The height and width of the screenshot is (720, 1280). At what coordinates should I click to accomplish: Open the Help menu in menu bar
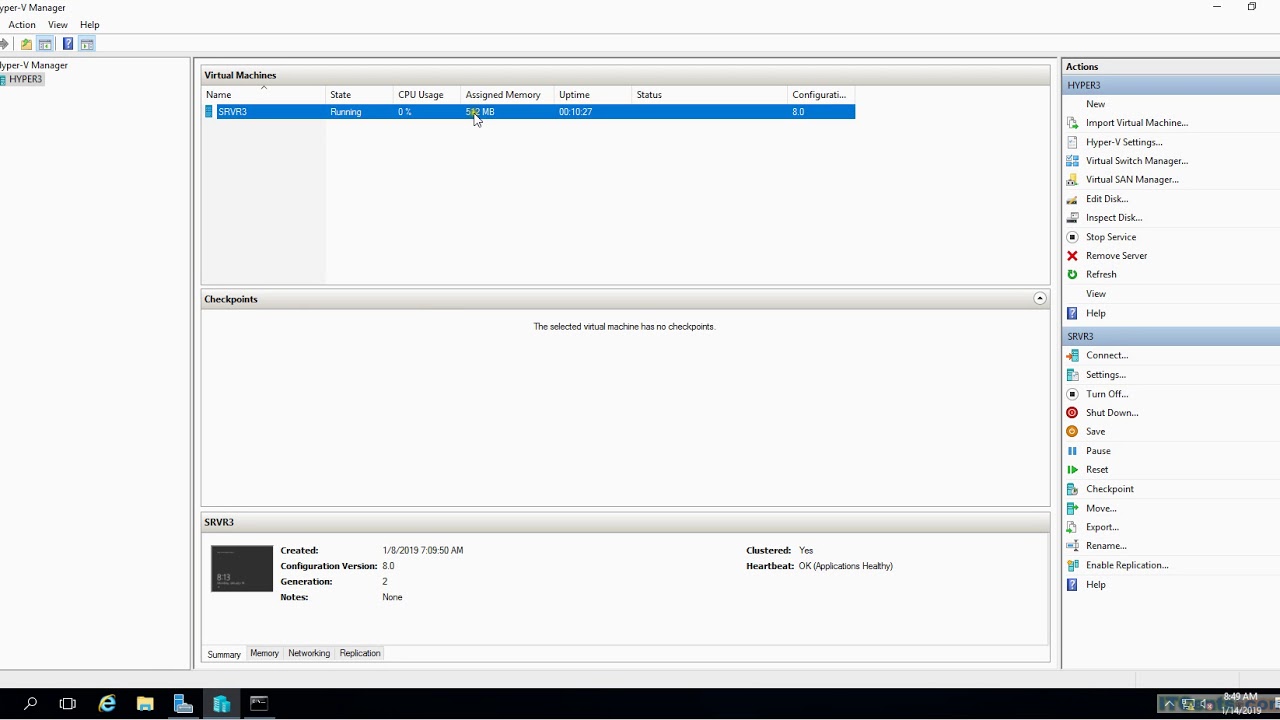click(90, 25)
